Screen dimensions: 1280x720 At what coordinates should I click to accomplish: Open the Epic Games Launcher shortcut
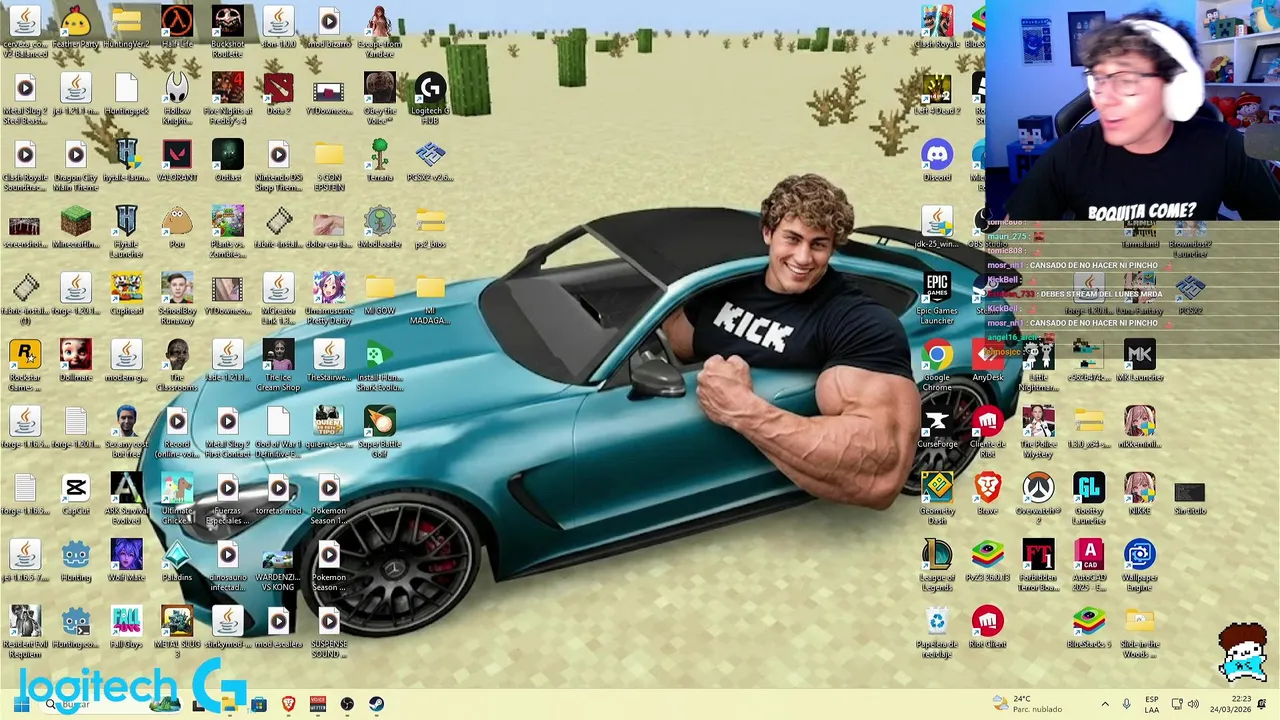[937, 297]
